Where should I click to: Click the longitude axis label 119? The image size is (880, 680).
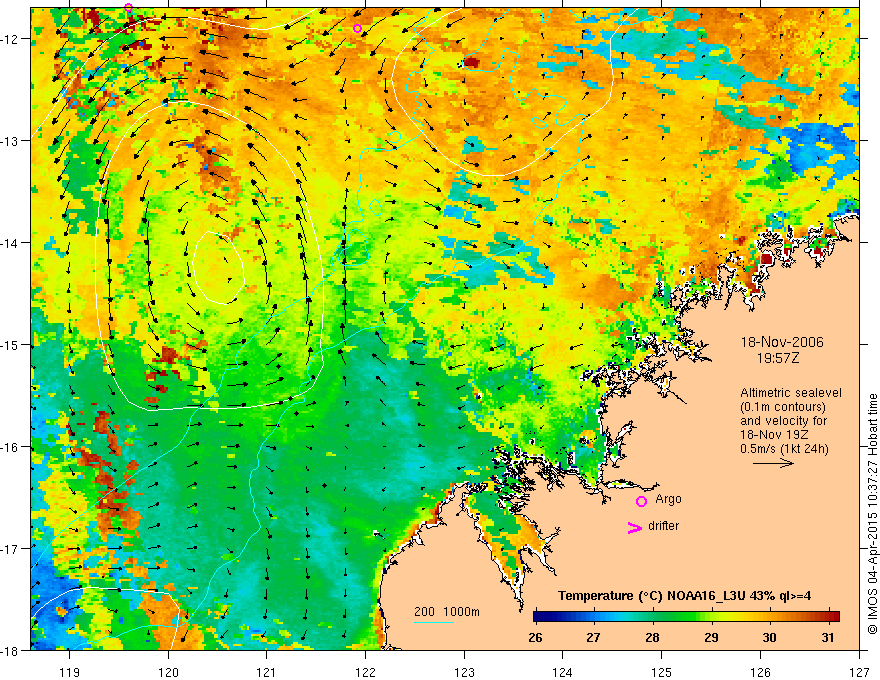point(70,672)
